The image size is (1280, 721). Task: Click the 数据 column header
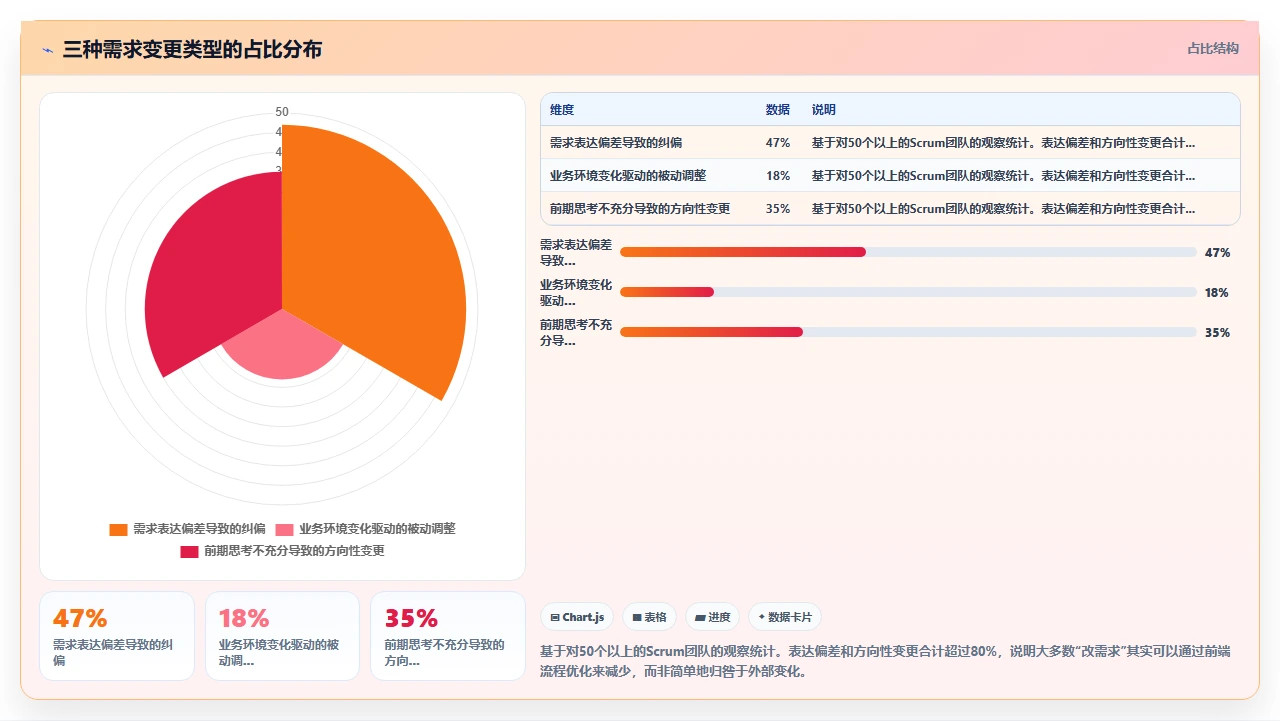point(778,110)
